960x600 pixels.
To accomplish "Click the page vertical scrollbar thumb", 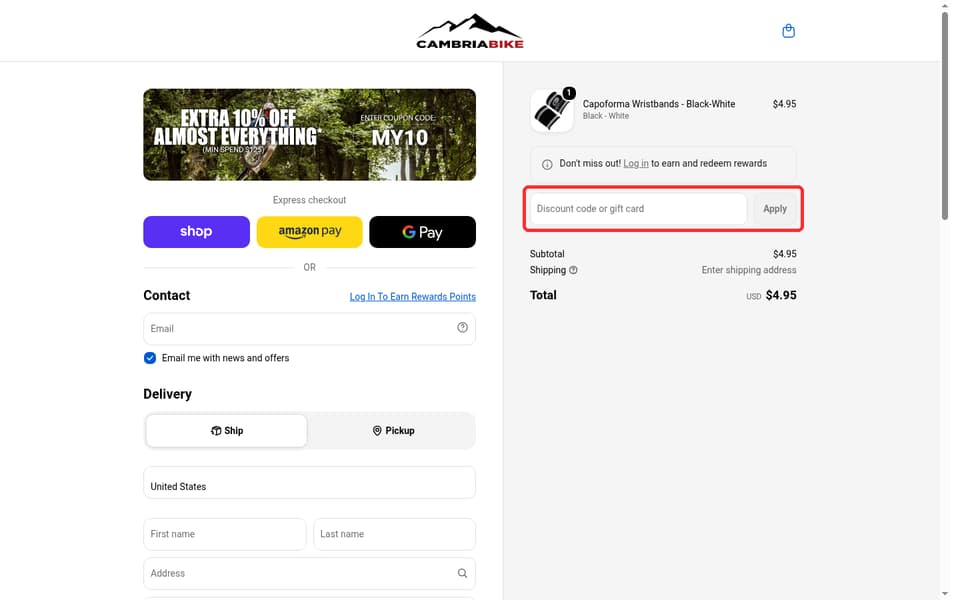I will click(x=945, y=114).
